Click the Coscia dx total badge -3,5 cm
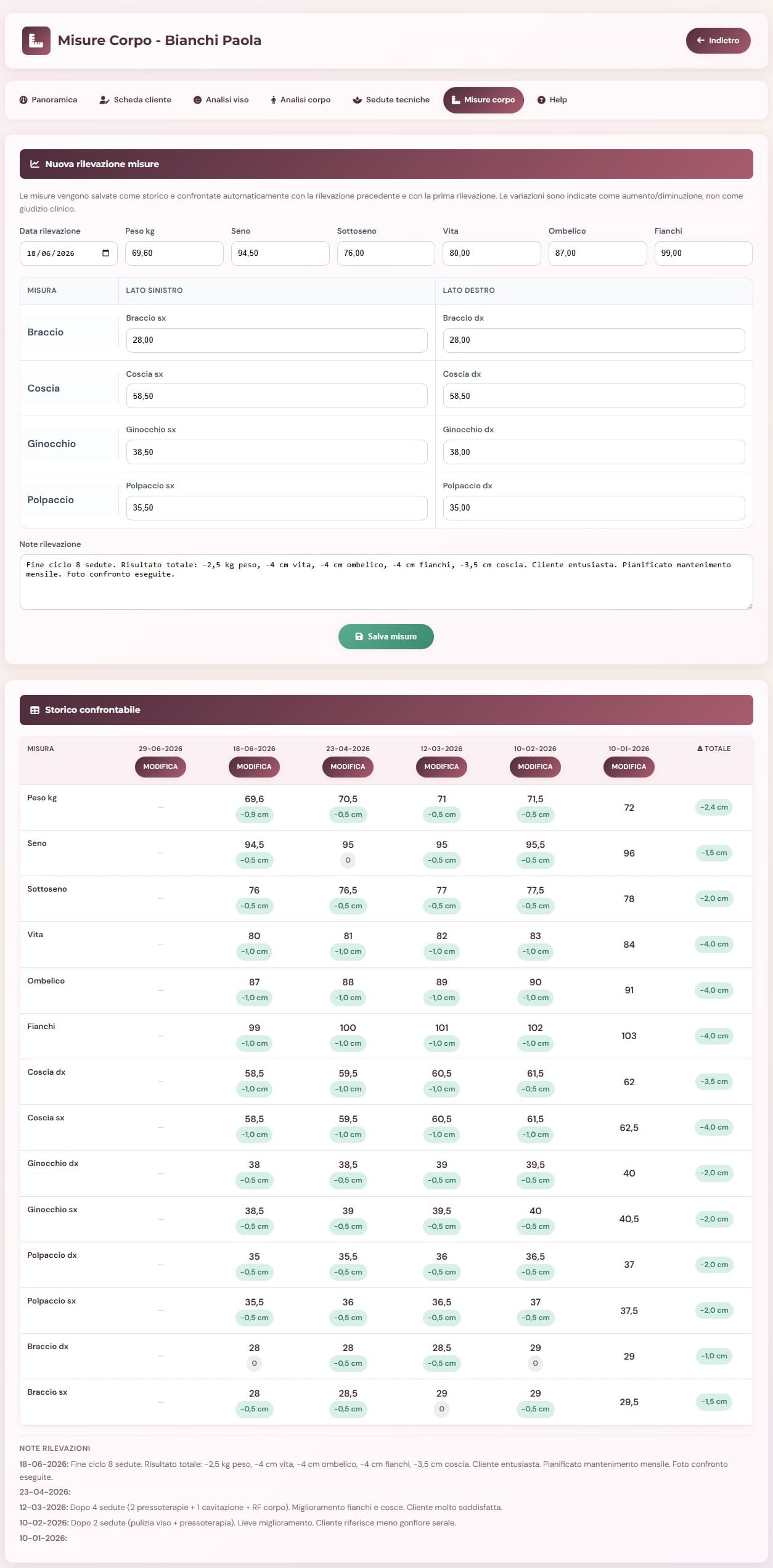The width and height of the screenshot is (773, 1568). 714,1082
